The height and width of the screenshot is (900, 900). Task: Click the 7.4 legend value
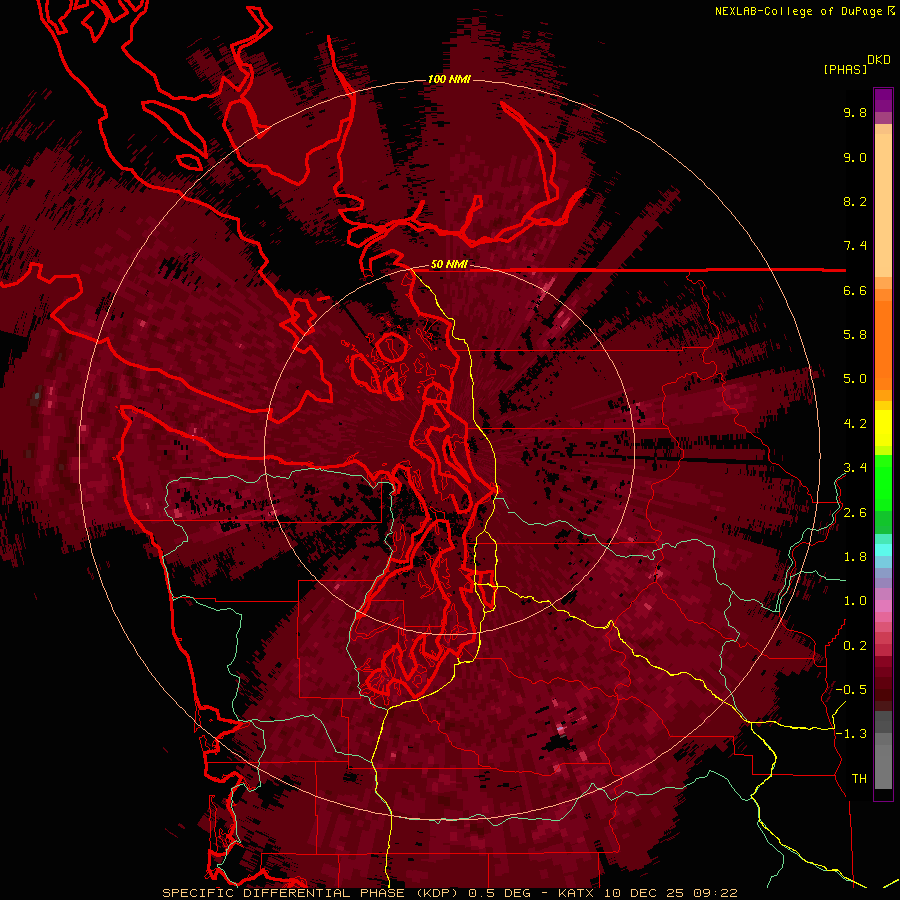(855, 246)
